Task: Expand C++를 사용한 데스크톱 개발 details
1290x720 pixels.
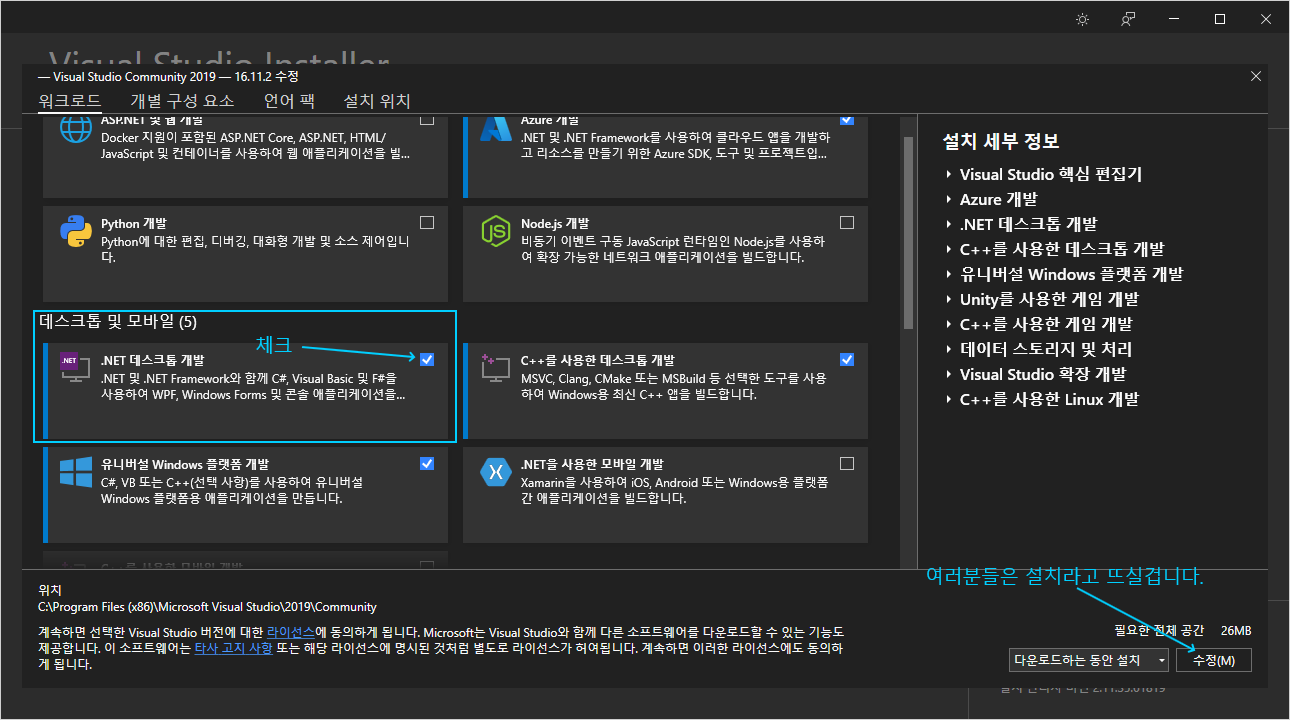Action: [x=948, y=250]
